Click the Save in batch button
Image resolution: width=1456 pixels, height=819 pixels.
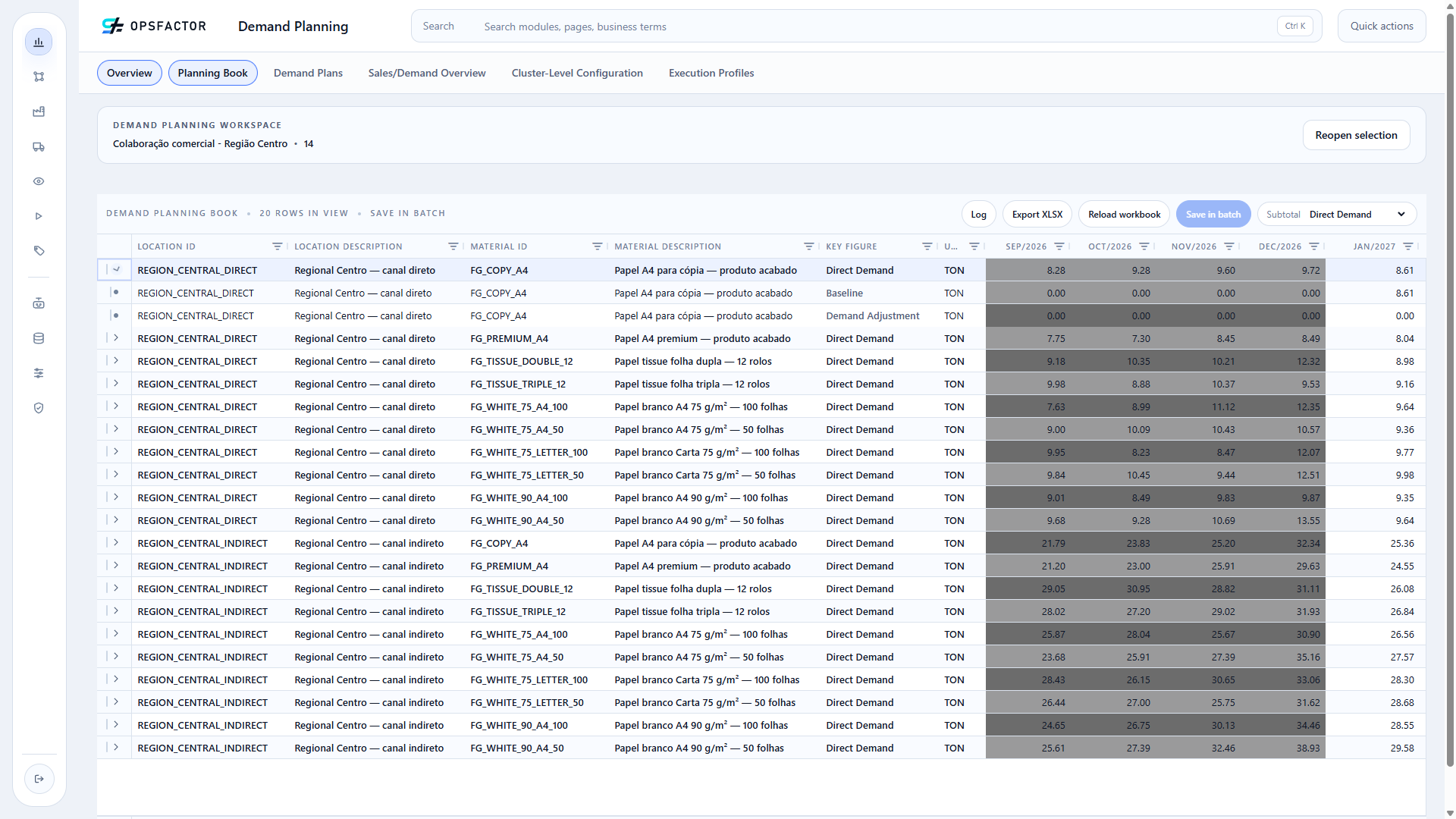[1213, 215]
